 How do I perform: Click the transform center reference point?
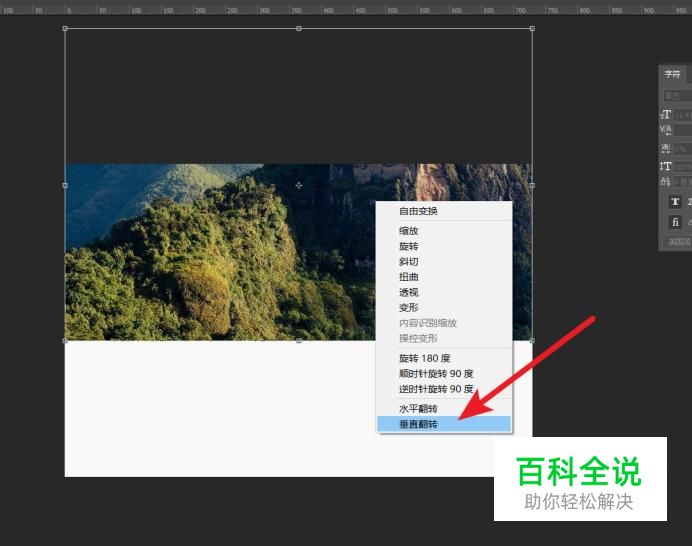pos(299,185)
